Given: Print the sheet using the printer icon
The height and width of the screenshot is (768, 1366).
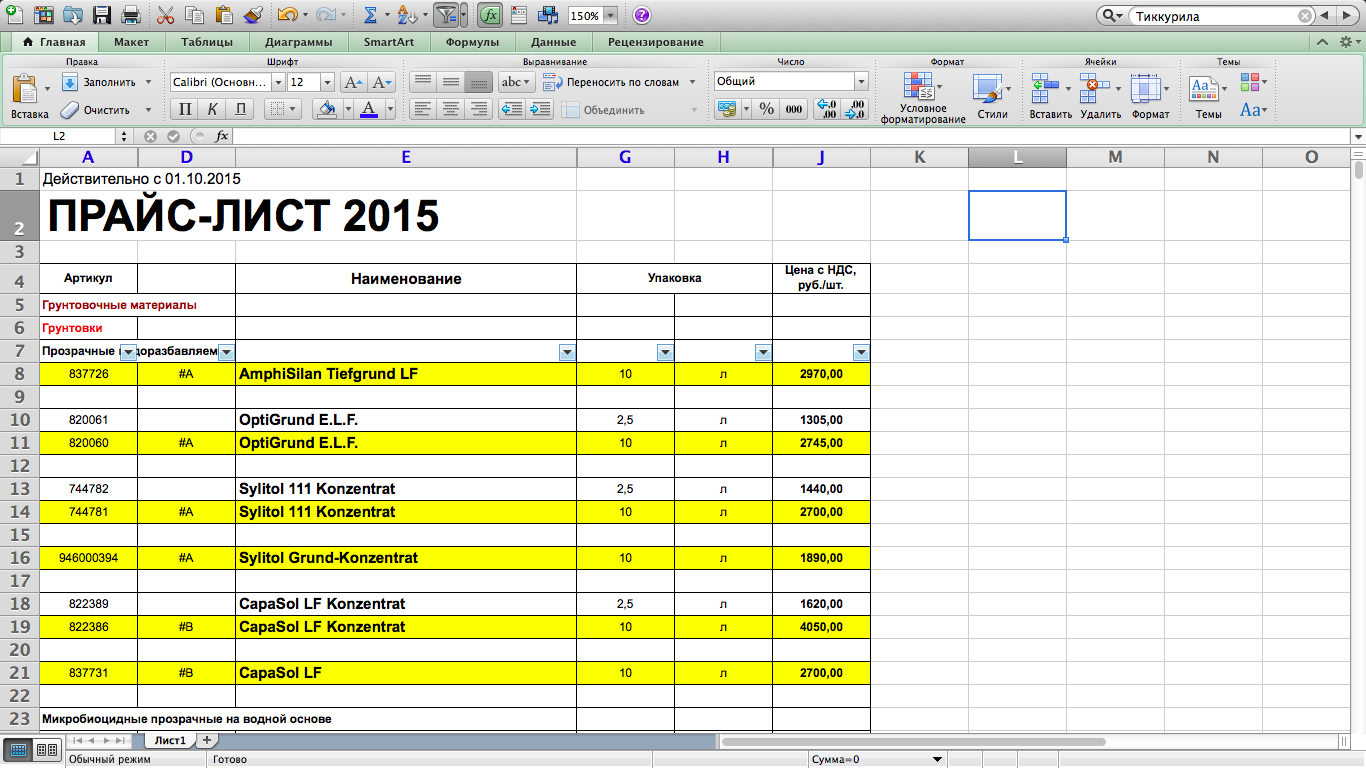Looking at the screenshot, I should (x=130, y=15).
